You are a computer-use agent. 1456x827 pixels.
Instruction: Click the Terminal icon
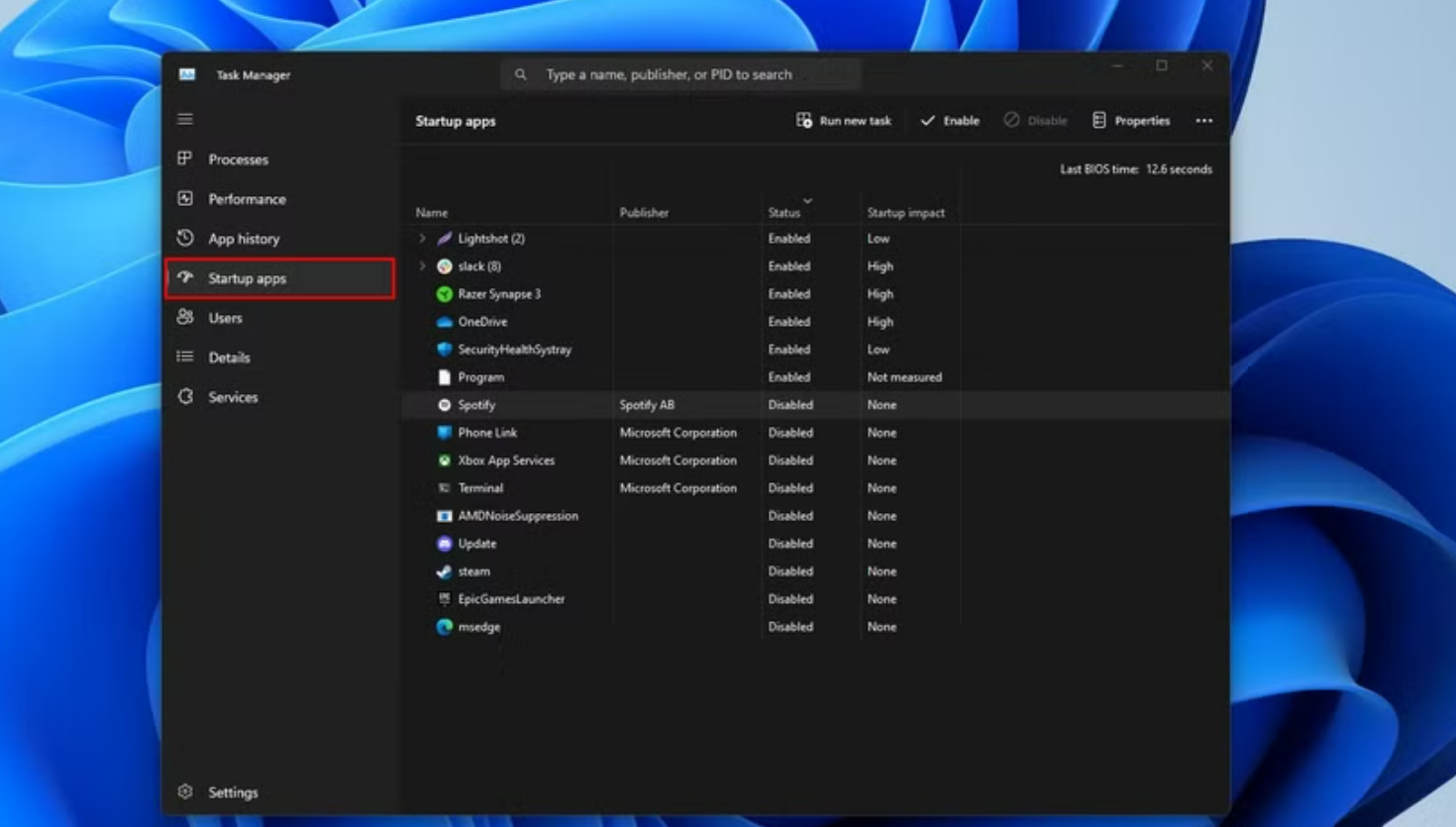click(x=444, y=488)
